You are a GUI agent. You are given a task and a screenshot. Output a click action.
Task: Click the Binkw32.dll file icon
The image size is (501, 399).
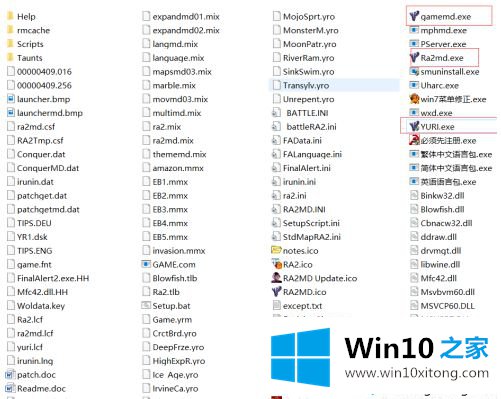414,195
